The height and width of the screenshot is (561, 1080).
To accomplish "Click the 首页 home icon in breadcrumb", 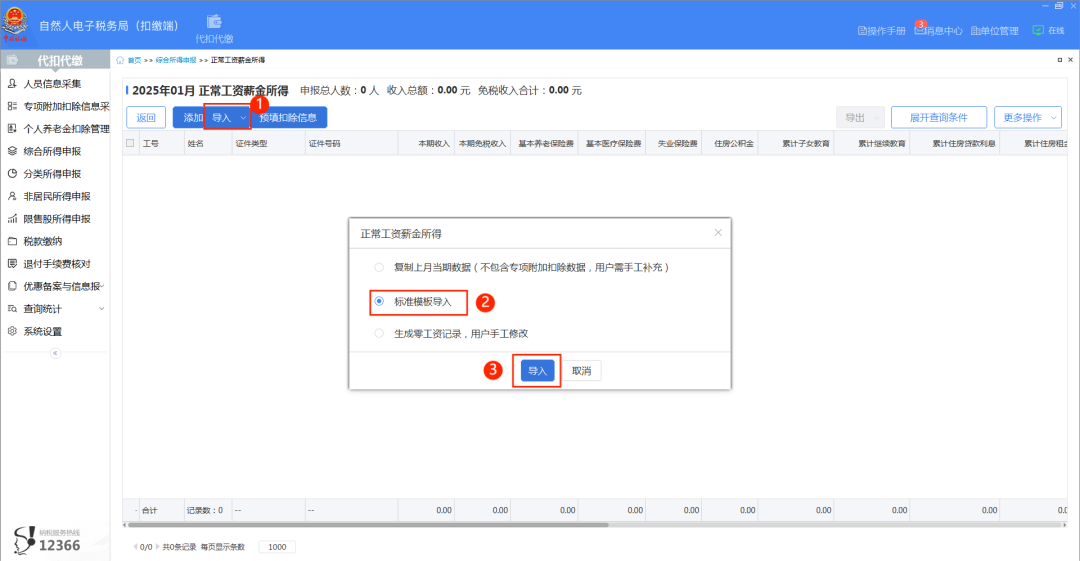I will (x=121, y=60).
